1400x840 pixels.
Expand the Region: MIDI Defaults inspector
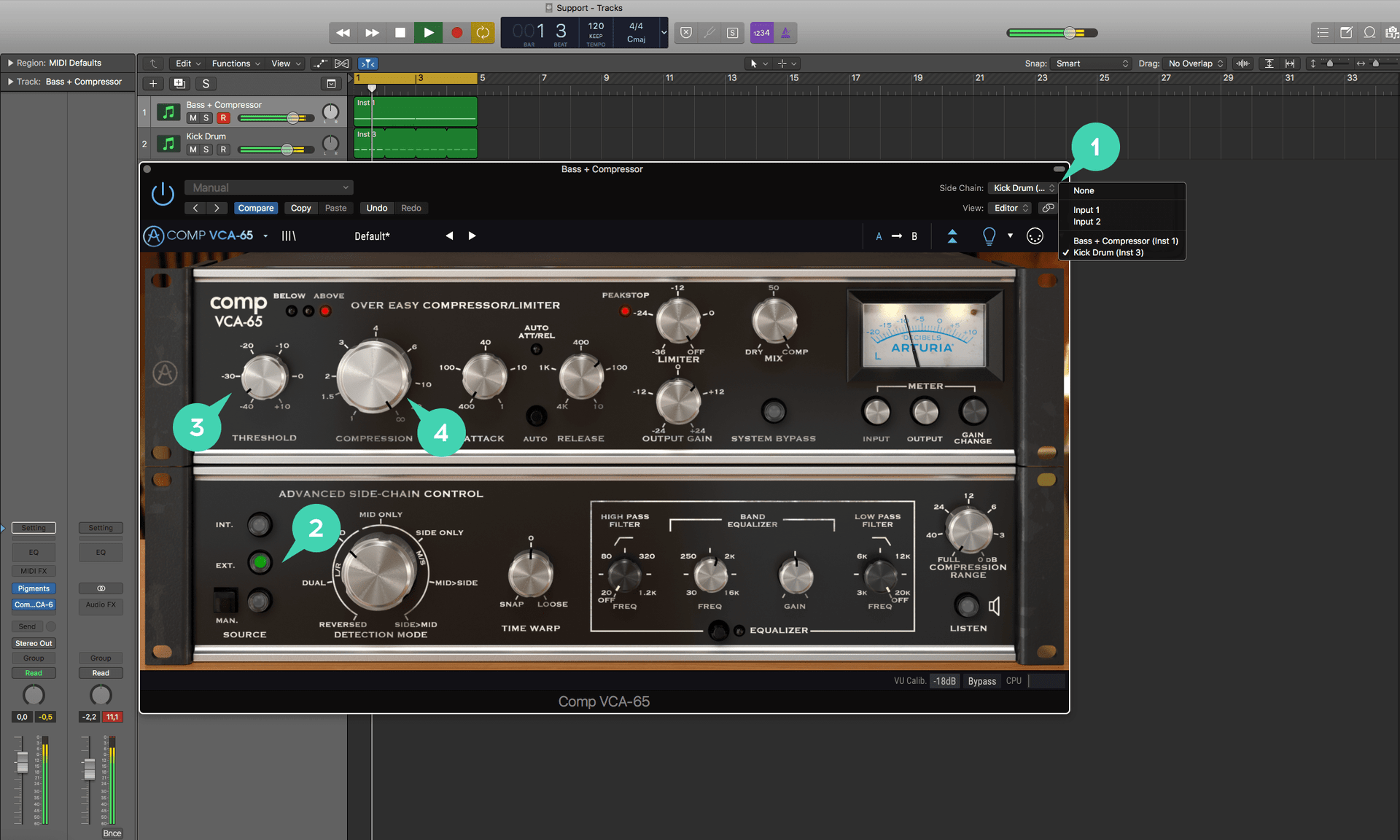click(x=10, y=63)
